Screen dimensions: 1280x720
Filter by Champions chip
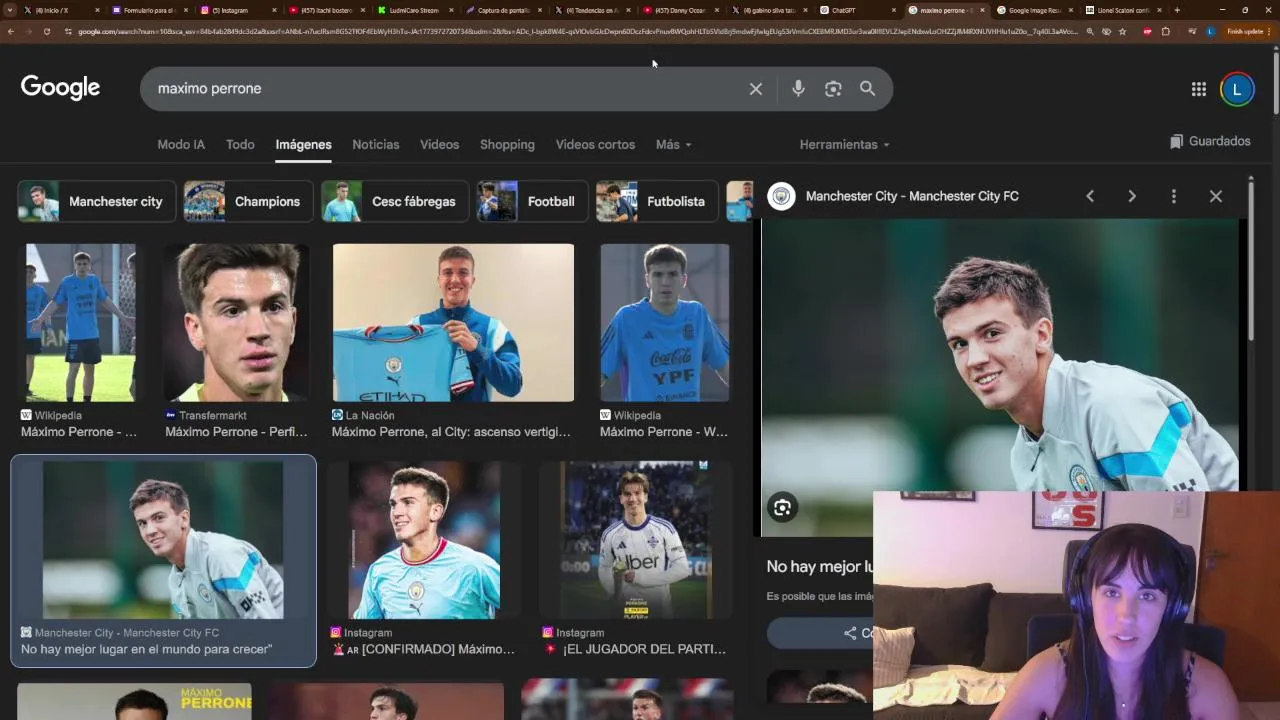(x=248, y=201)
